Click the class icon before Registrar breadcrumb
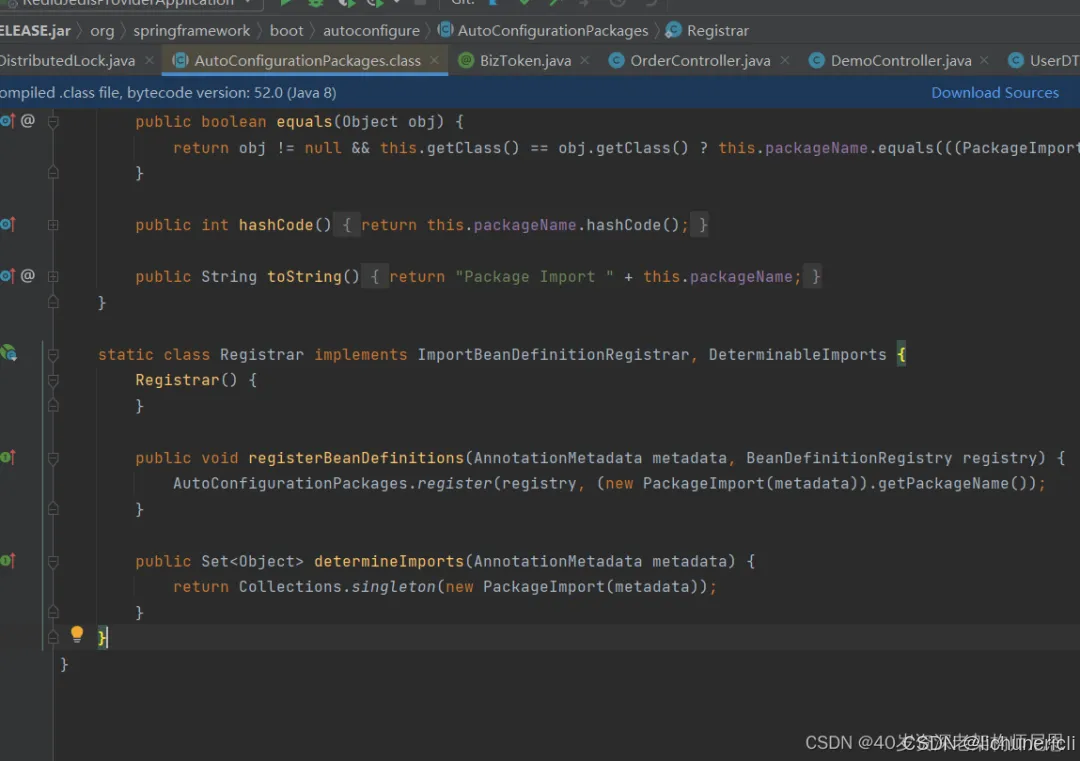Viewport: 1080px width, 761px height. (x=673, y=30)
